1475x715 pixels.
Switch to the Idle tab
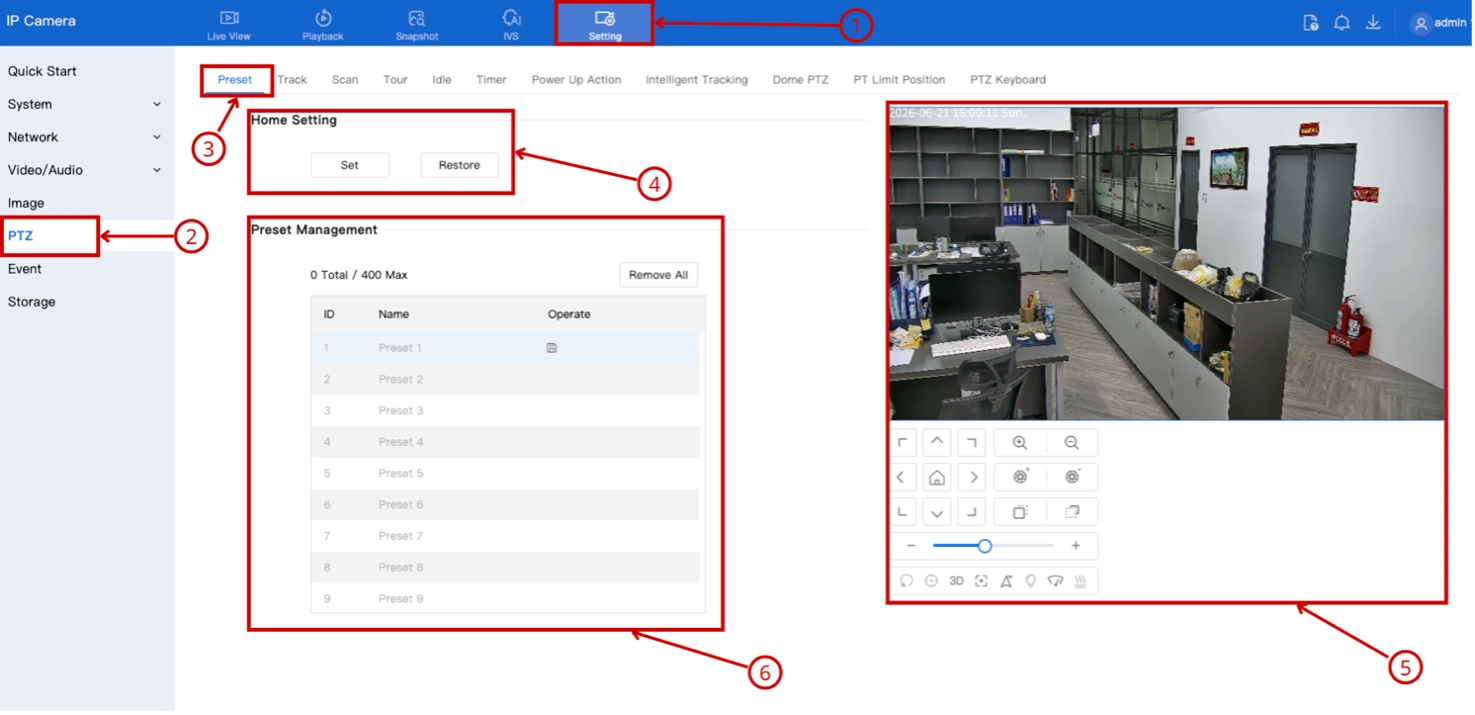click(442, 80)
